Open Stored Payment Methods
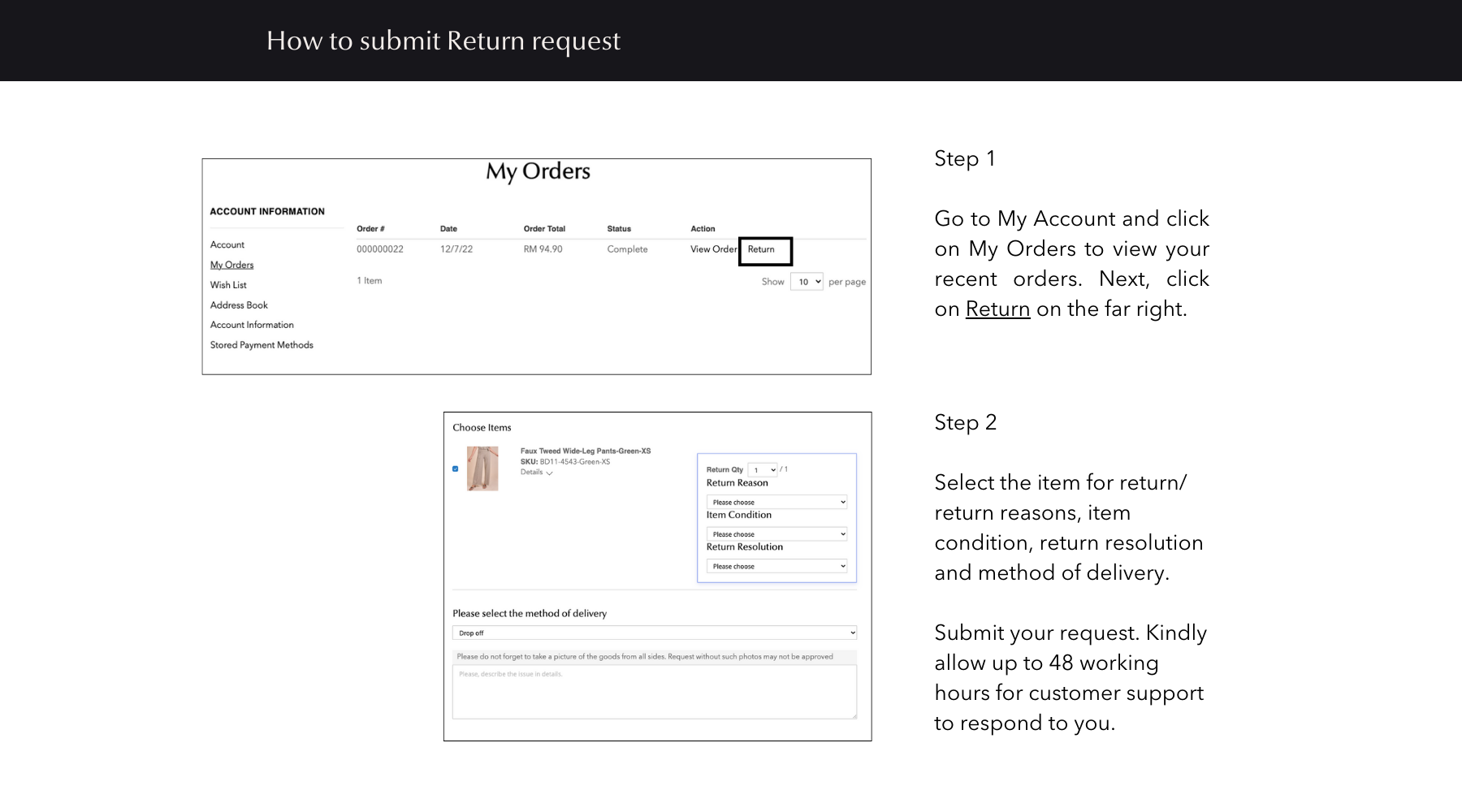Screen dimensions: 1462x812 pyautogui.click(x=262, y=345)
